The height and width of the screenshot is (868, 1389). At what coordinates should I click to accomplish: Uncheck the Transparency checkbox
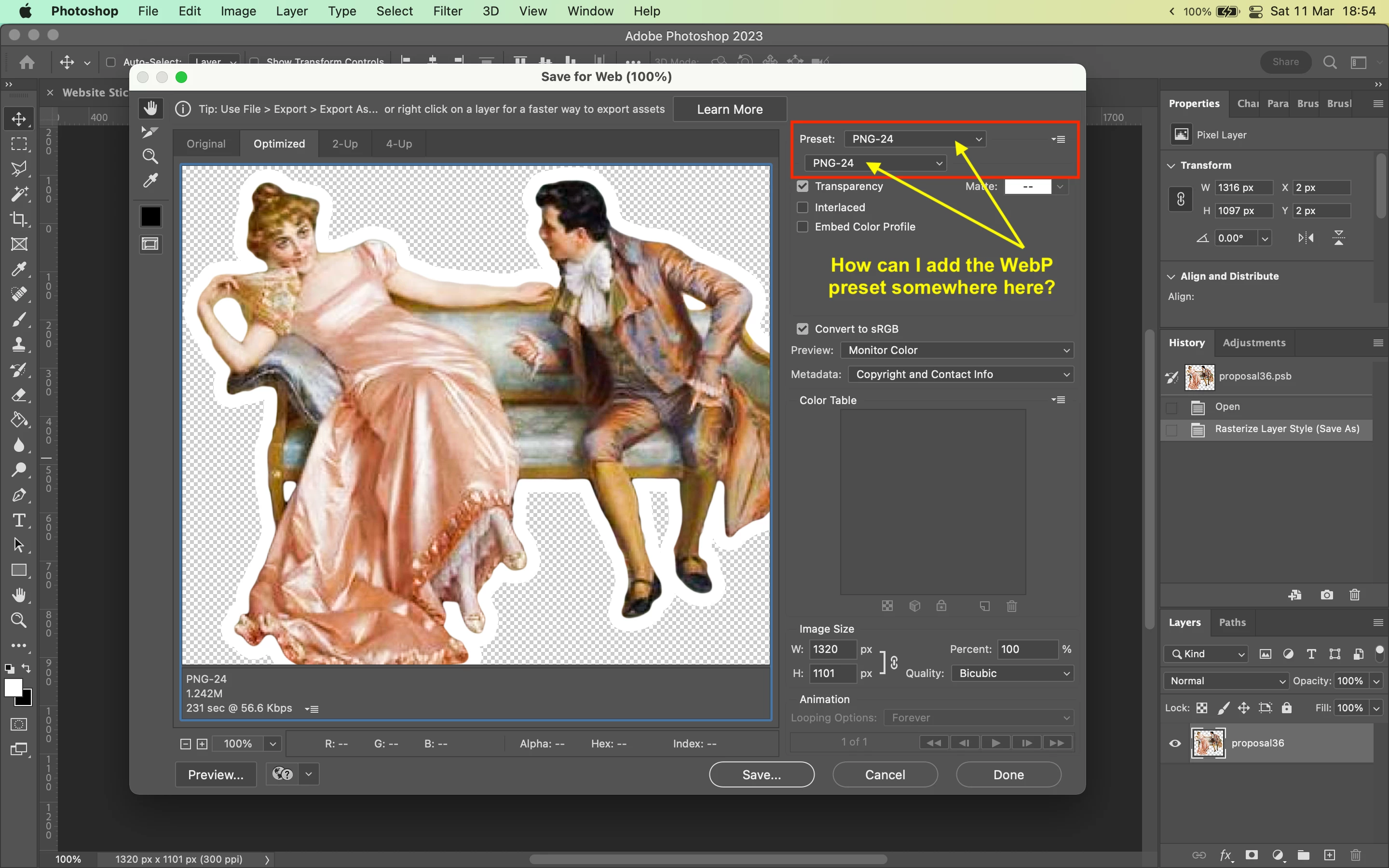[x=803, y=187]
